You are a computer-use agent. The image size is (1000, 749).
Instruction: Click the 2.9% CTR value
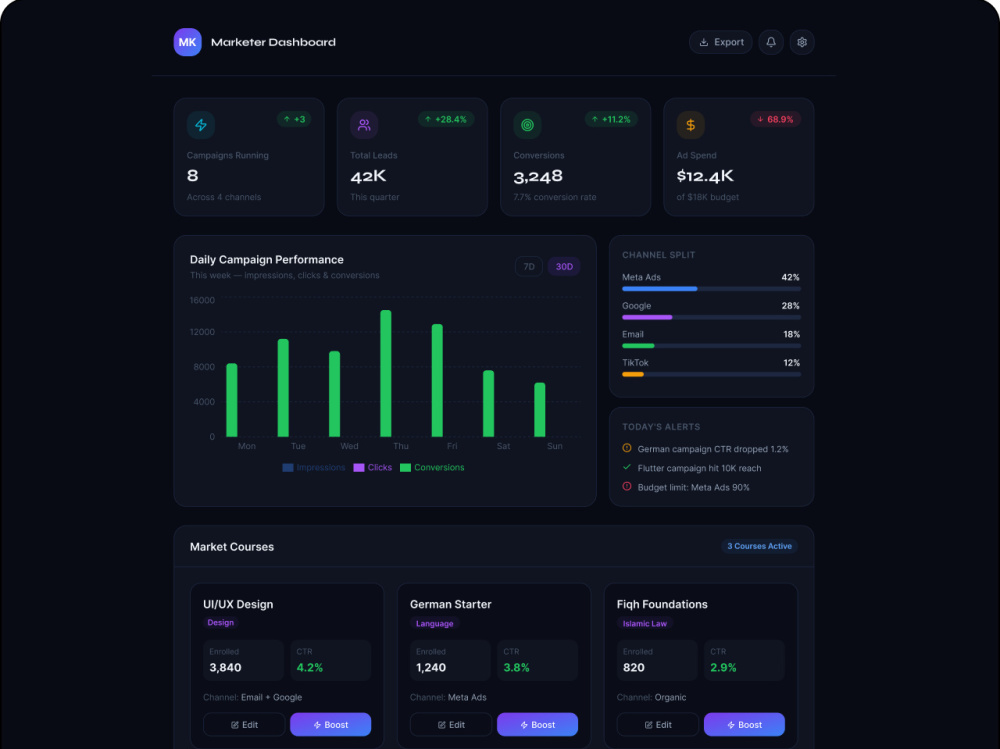pyautogui.click(x=723, y=667)
